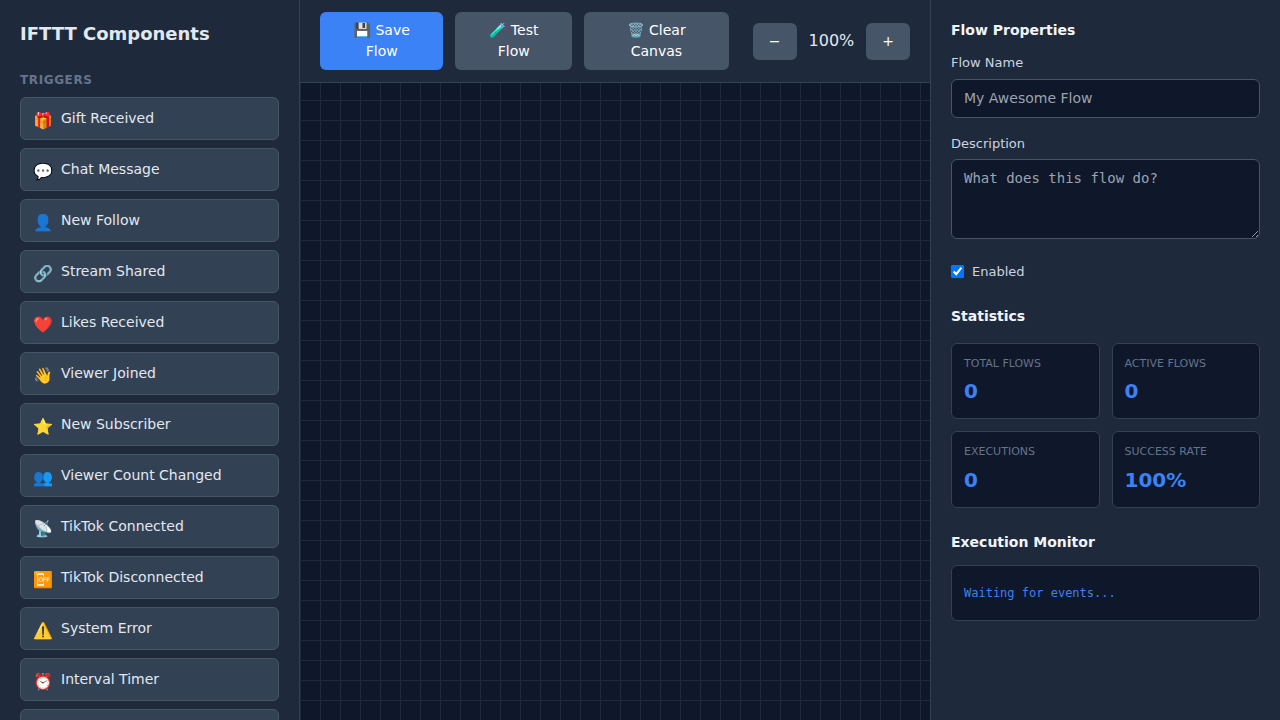Click the trash icon on Clear Canvas

click(635, 30)
